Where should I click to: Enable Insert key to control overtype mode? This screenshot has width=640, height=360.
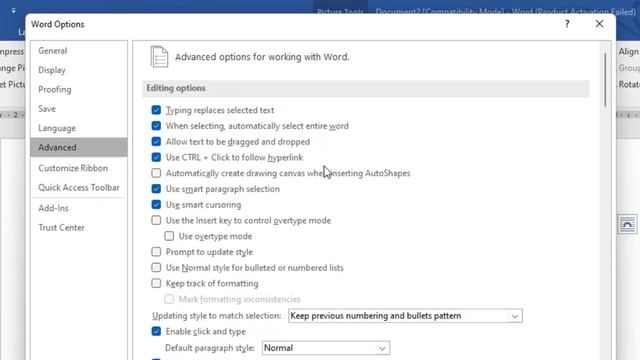[156, 220]
